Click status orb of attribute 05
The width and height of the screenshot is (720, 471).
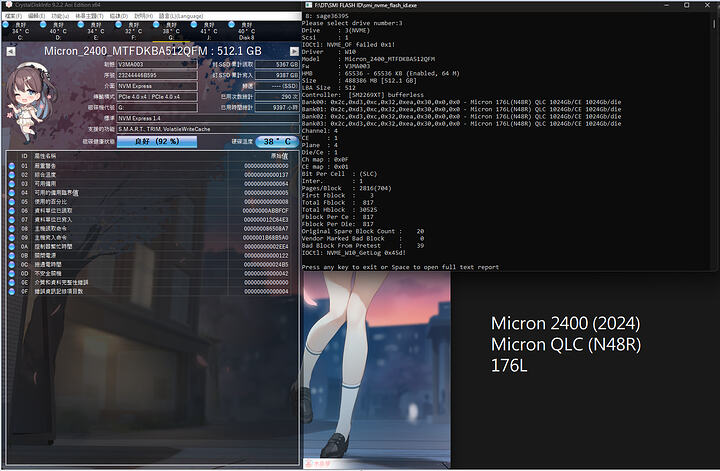click(12, 202)
